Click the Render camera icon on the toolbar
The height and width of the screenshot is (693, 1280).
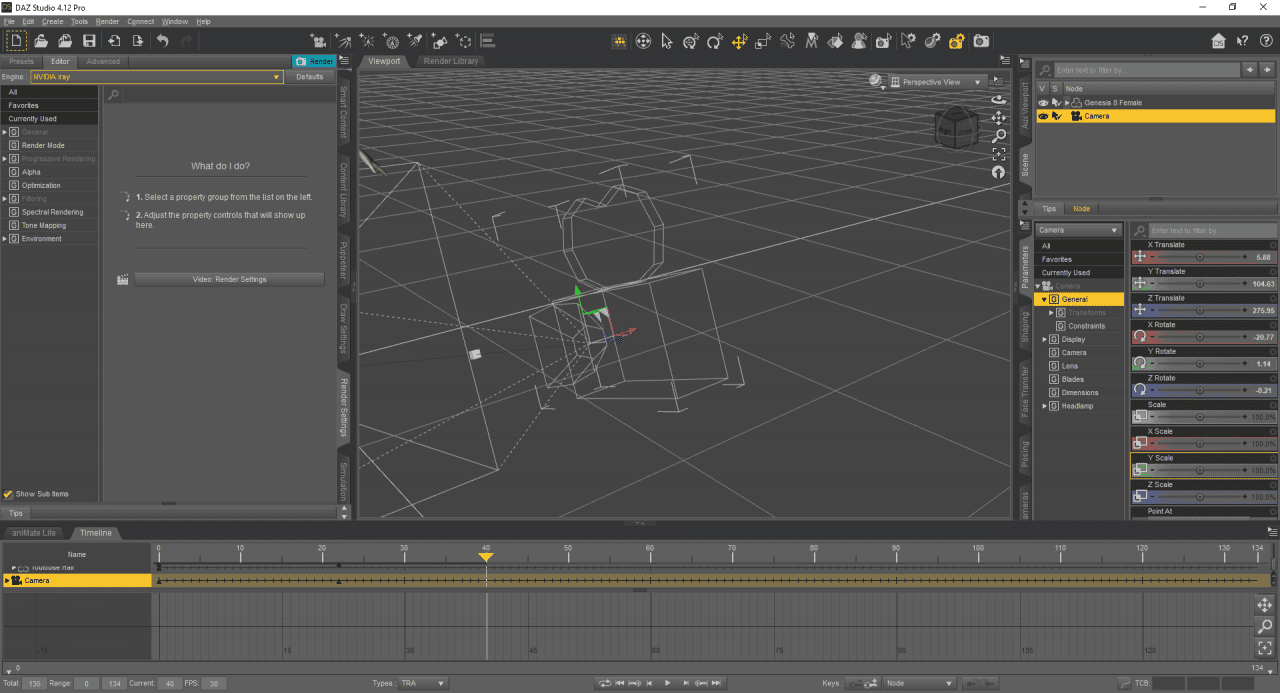[x=980, y=41]
